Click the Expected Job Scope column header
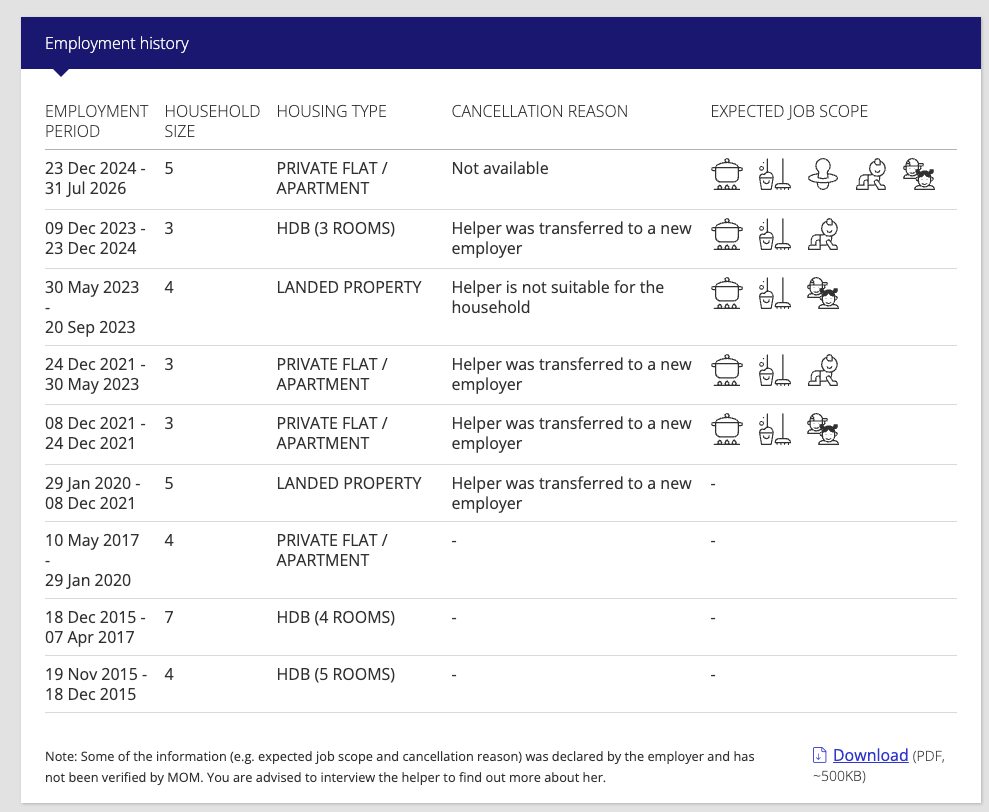Screen dimensions: 989x812 pyautogui.click(x=789, y=112)
